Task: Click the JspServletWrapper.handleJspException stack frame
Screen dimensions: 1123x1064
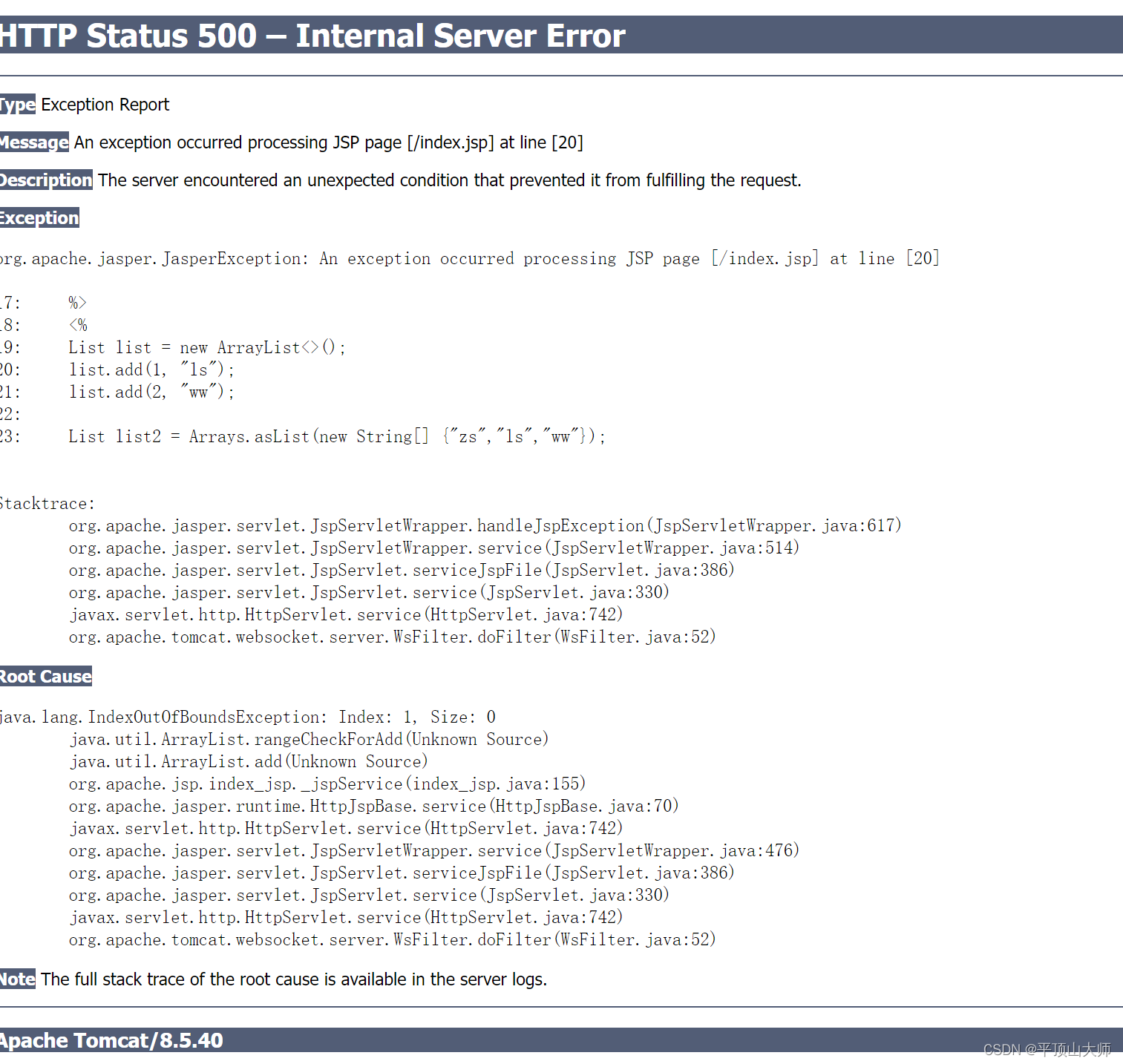Action: coord(482,525)
